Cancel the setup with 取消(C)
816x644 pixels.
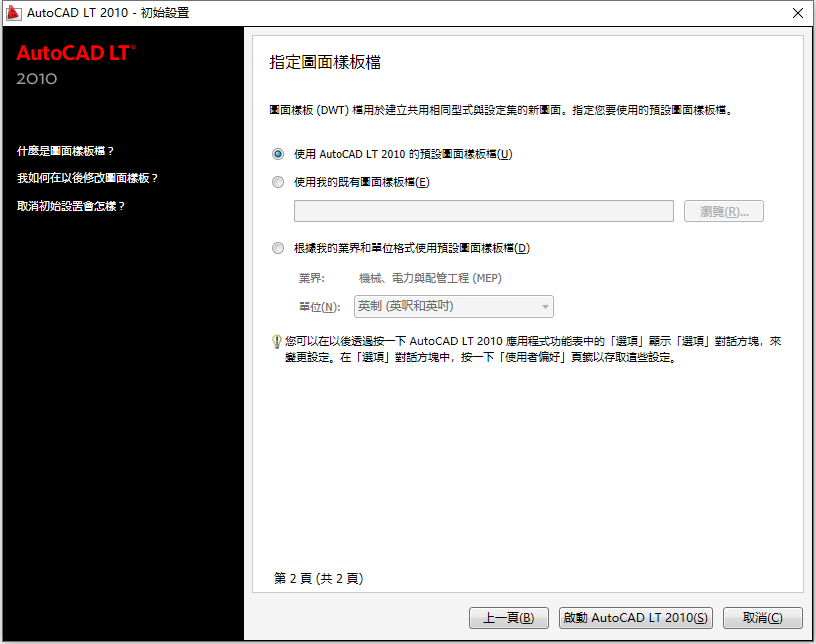click(762, 618)
